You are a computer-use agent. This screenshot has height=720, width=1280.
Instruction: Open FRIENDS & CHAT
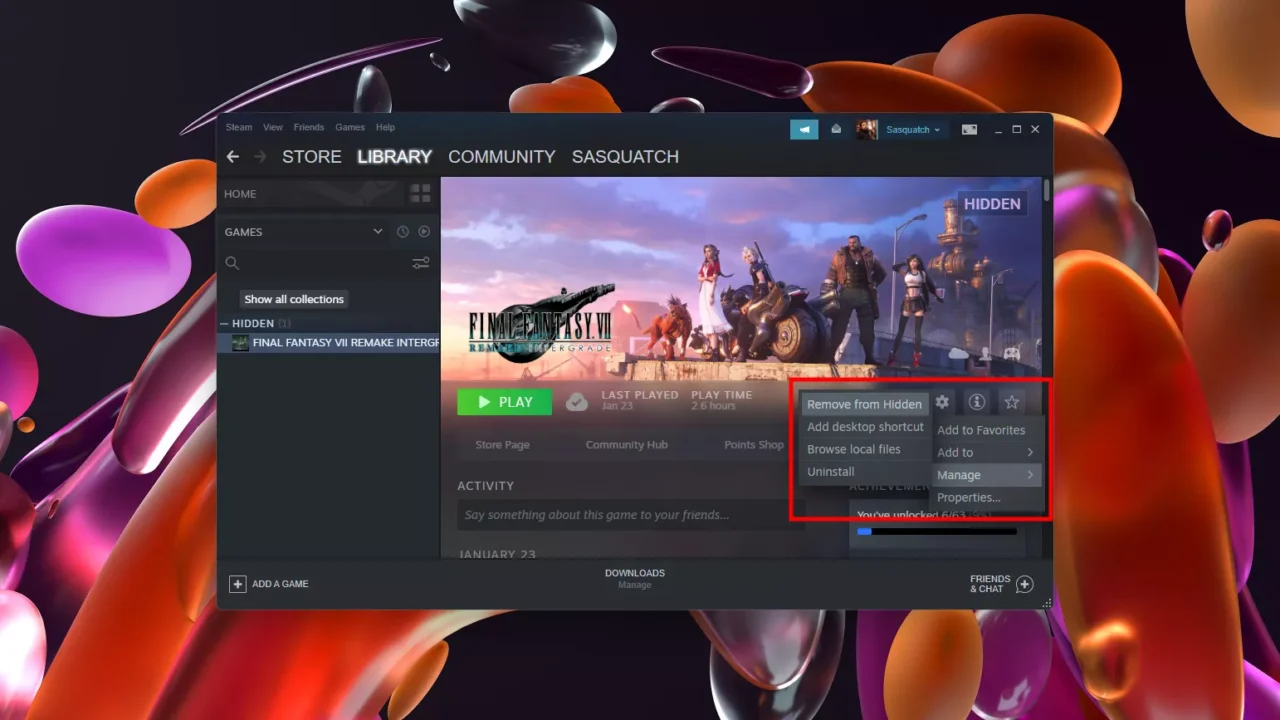(1001, 584)
